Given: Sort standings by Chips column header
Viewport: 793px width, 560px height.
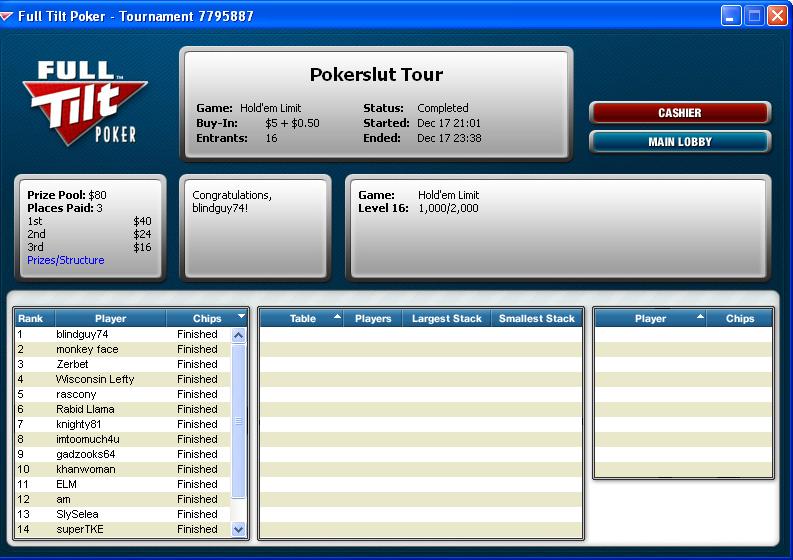Looking at the screenshot, I should coord(207,318).
